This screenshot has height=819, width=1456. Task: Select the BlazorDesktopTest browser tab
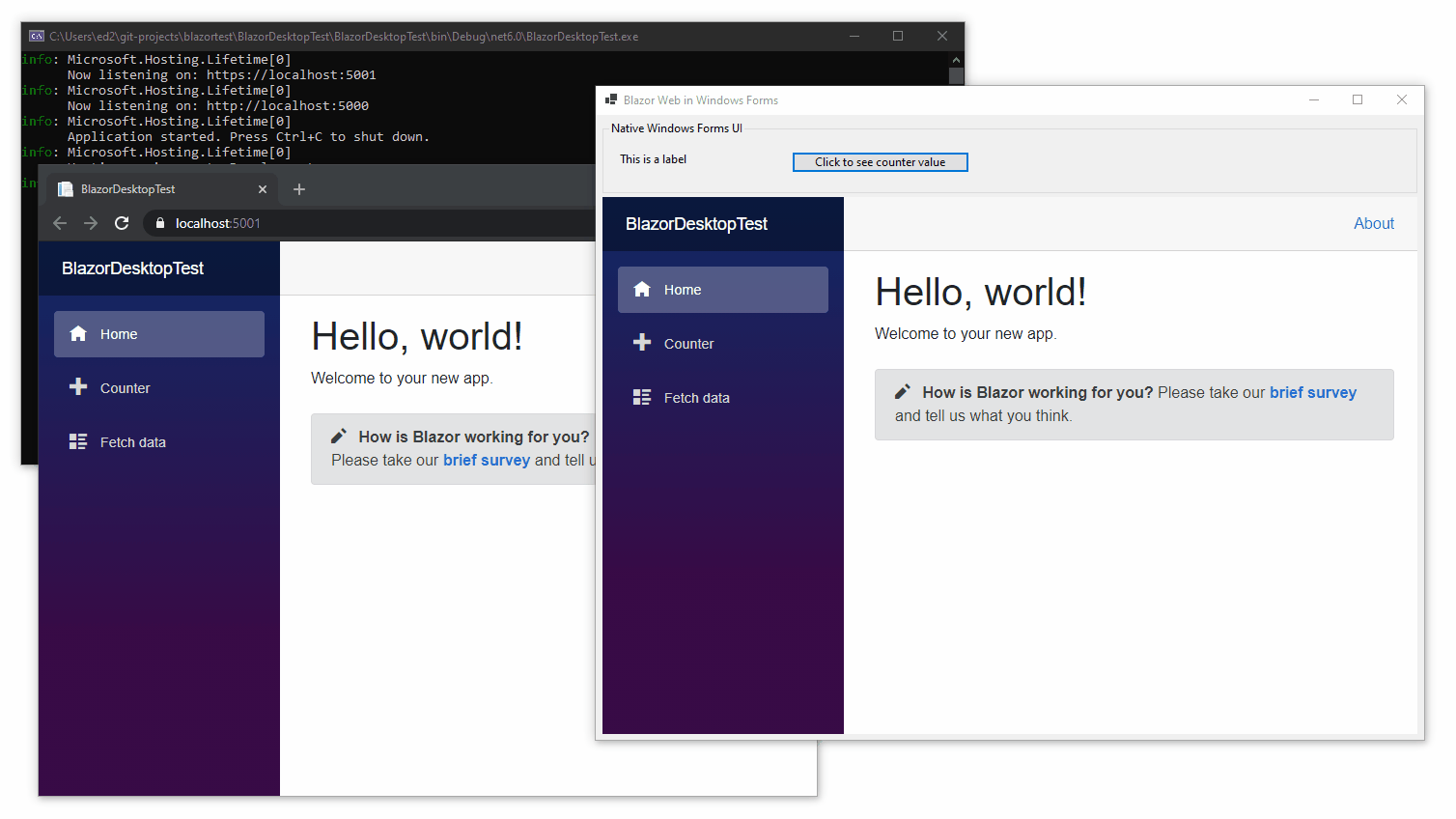(162, 189)
